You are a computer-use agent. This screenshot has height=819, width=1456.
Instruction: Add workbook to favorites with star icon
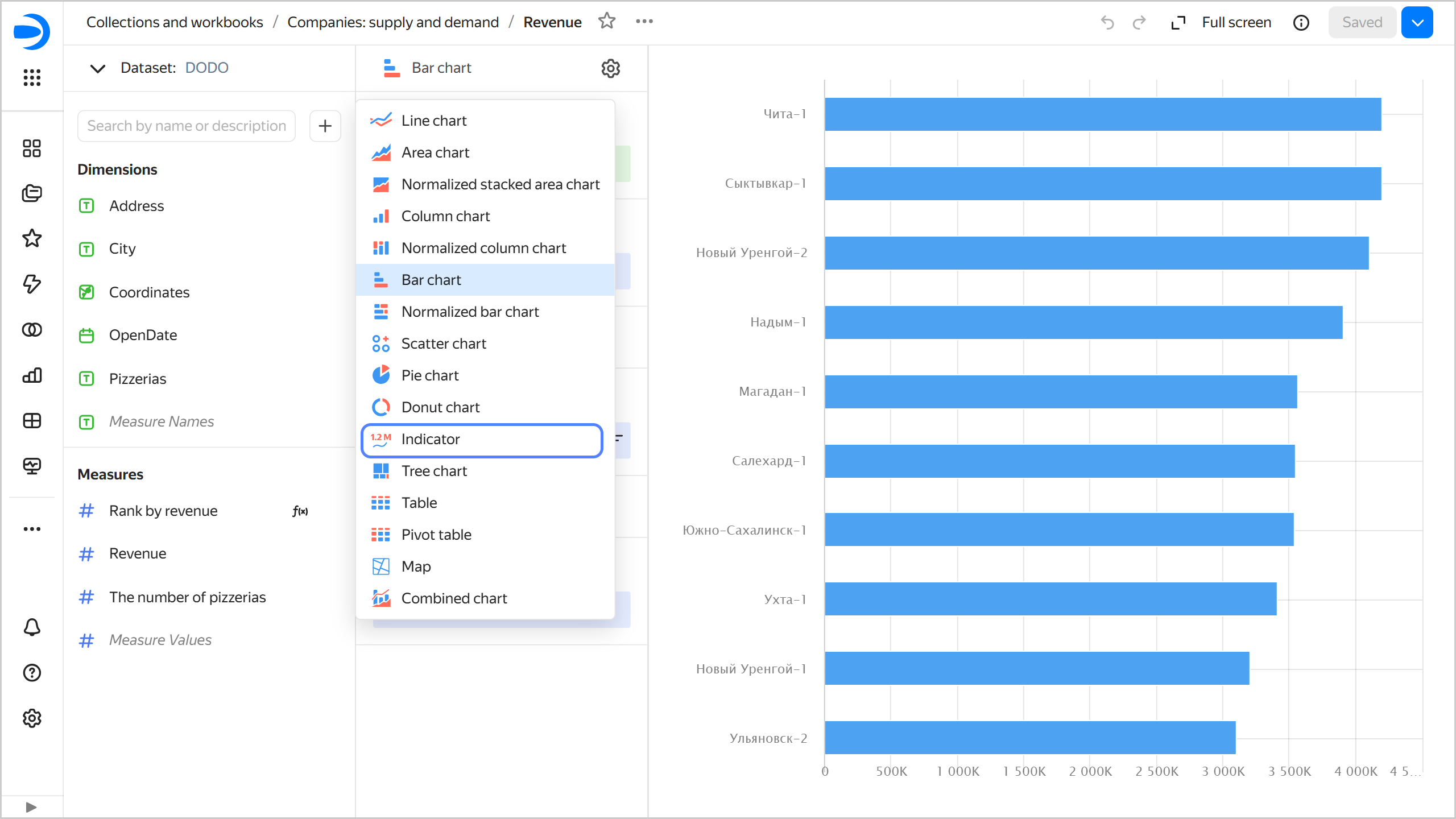607,22
